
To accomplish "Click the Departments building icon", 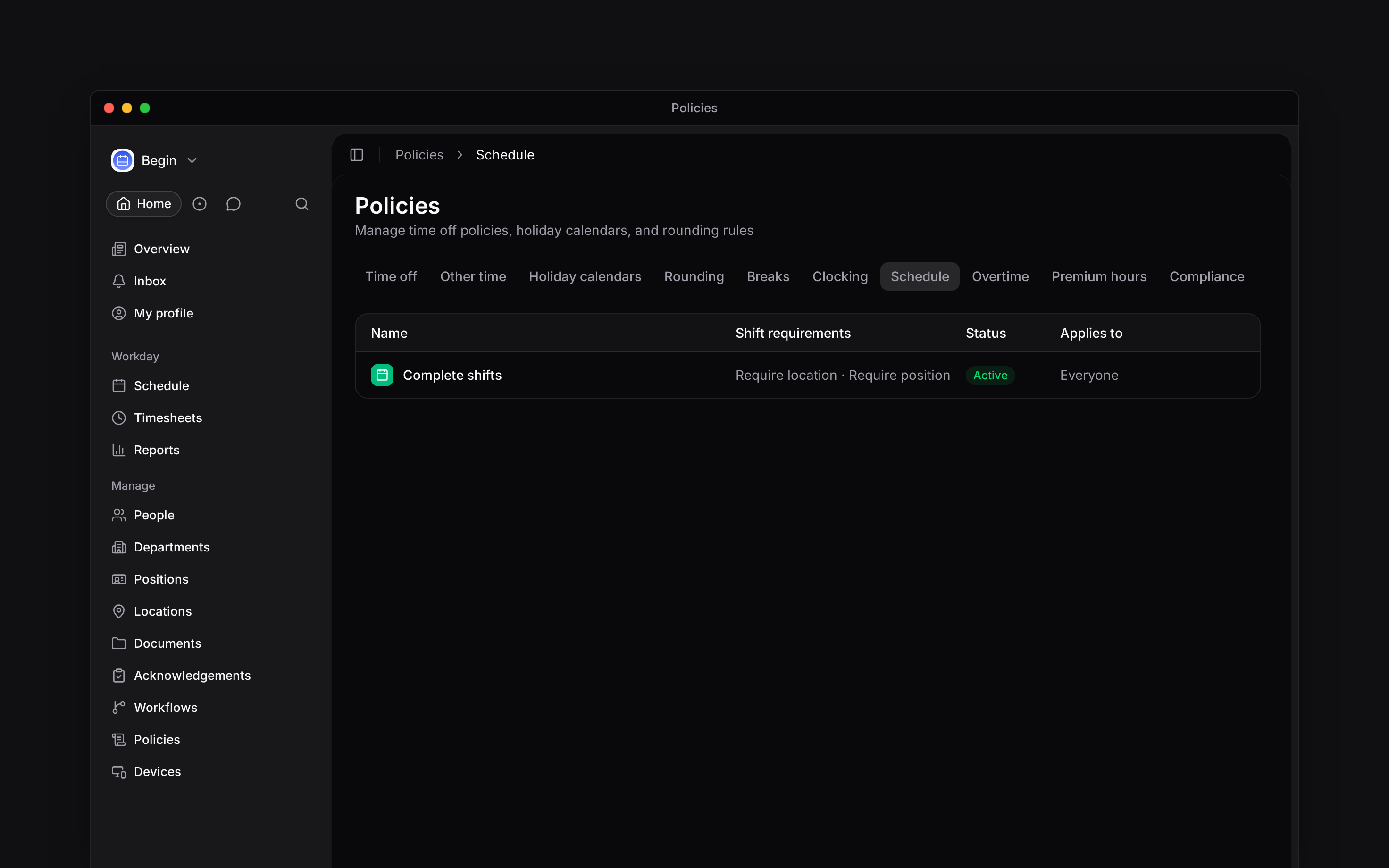I will pos(119,547).
